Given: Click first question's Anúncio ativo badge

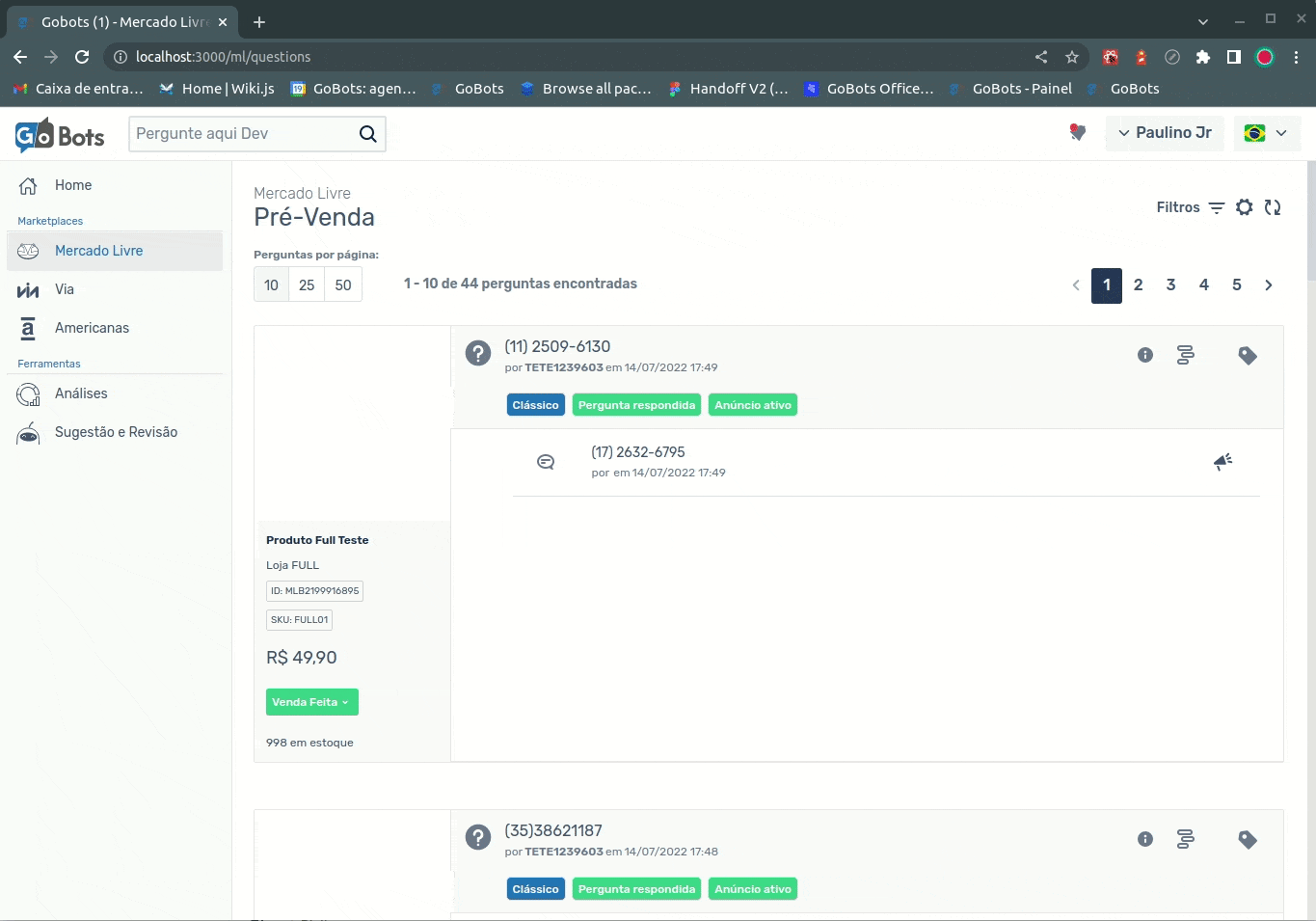Looking at the screenshot, I should tap(753, 405).
